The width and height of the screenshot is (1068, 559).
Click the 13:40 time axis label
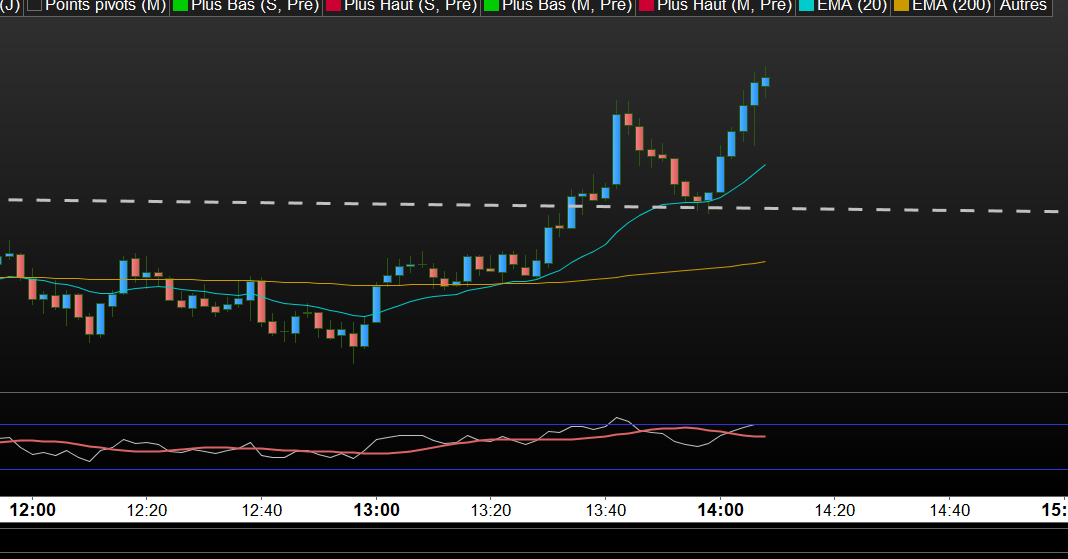pos(606,510)
